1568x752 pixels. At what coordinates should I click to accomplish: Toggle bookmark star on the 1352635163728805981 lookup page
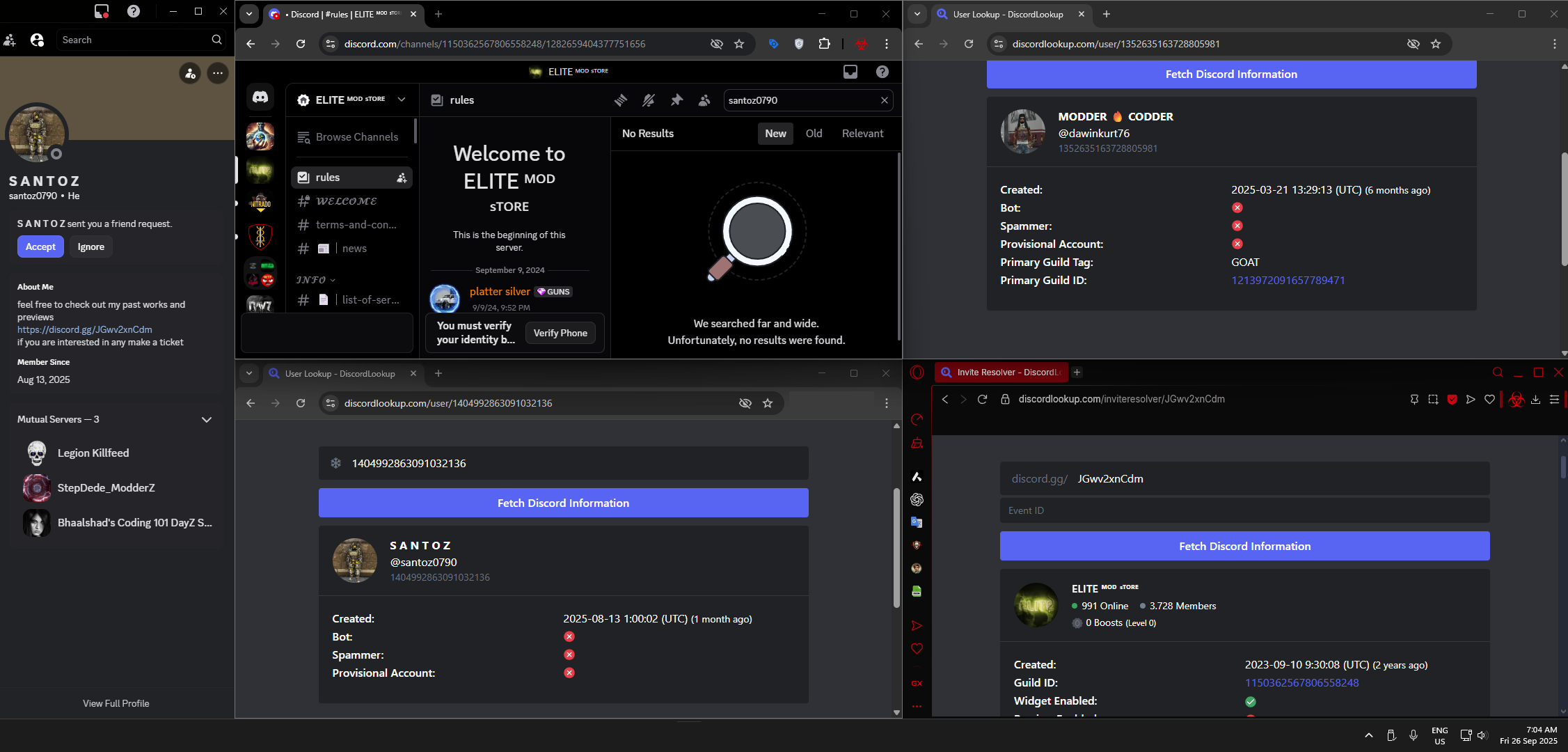tap(1436, 44)
